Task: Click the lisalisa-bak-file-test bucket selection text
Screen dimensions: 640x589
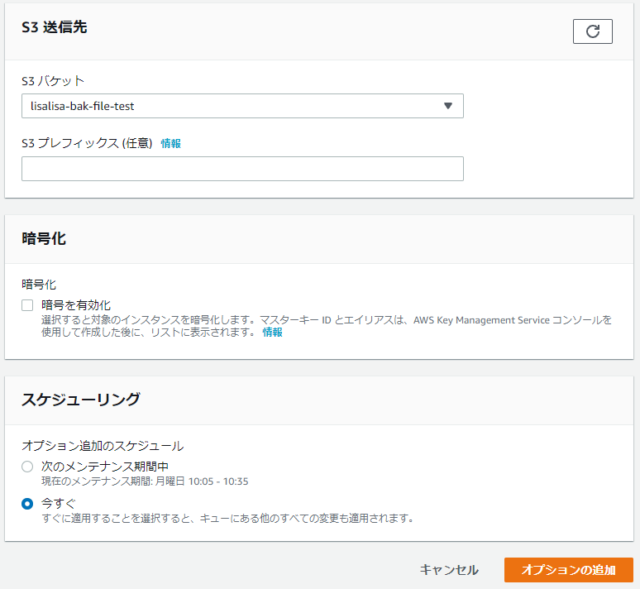Action: pyautogui.click(x=82, y=106)
